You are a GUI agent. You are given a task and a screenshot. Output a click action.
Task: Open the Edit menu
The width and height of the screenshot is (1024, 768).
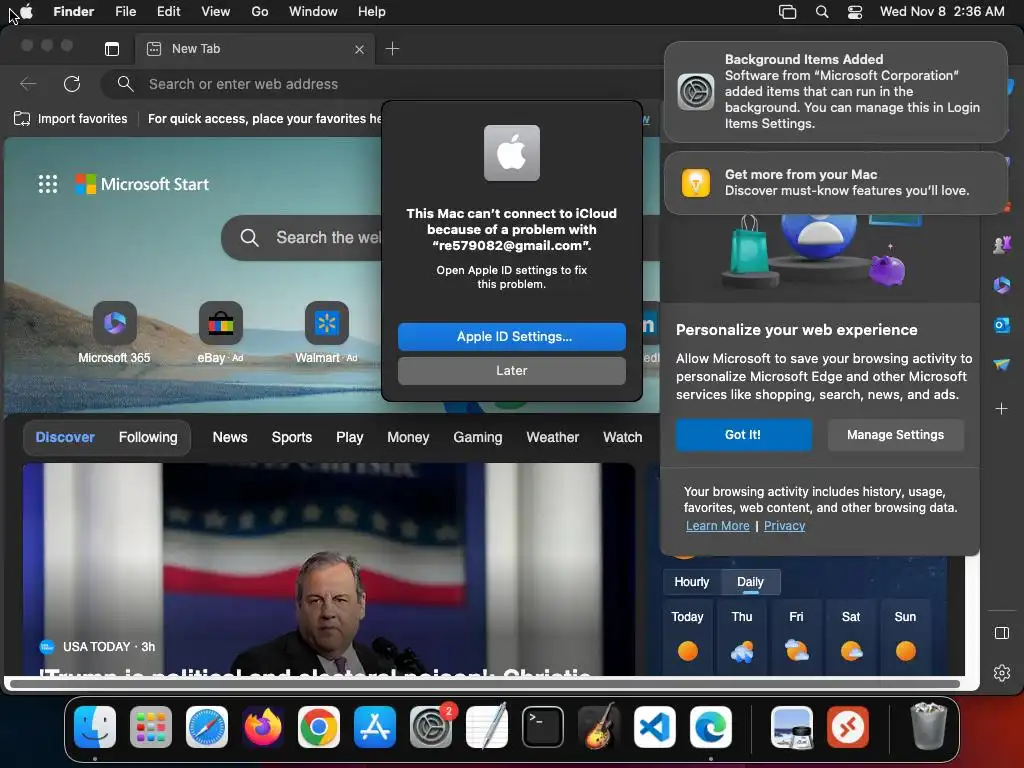tap(168, 12)
